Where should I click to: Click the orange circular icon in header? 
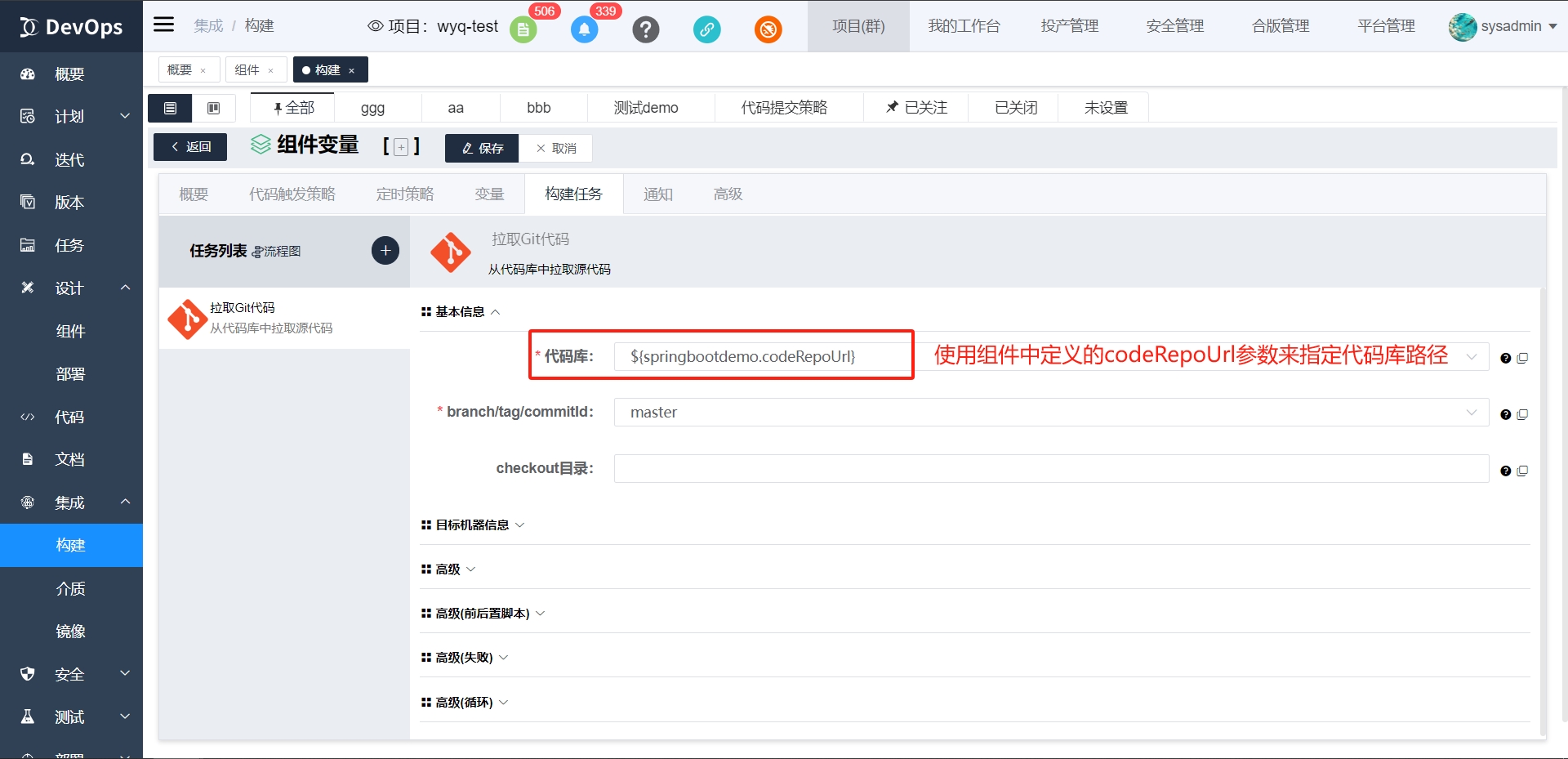point(768,30)
